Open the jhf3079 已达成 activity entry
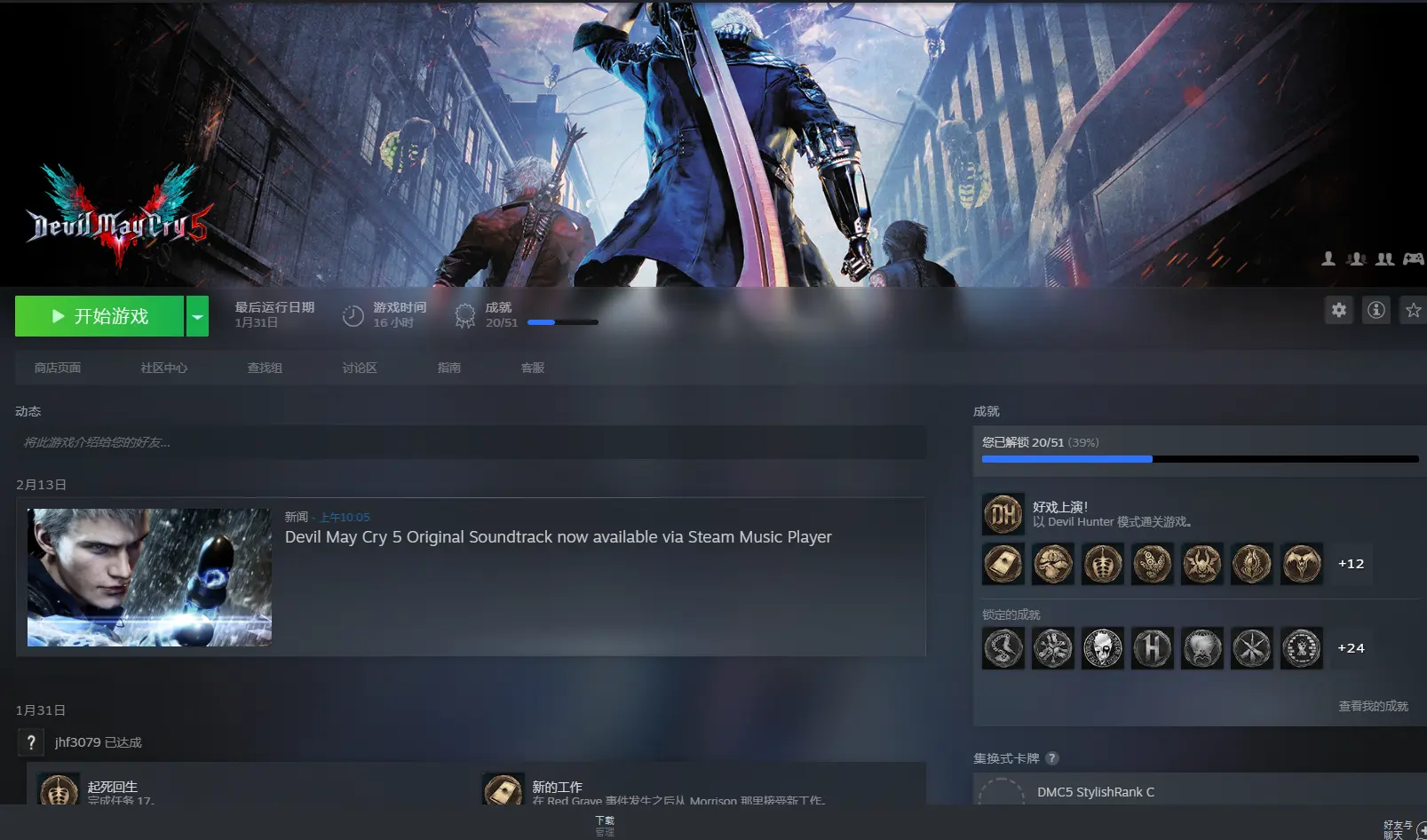 (99, 742)
